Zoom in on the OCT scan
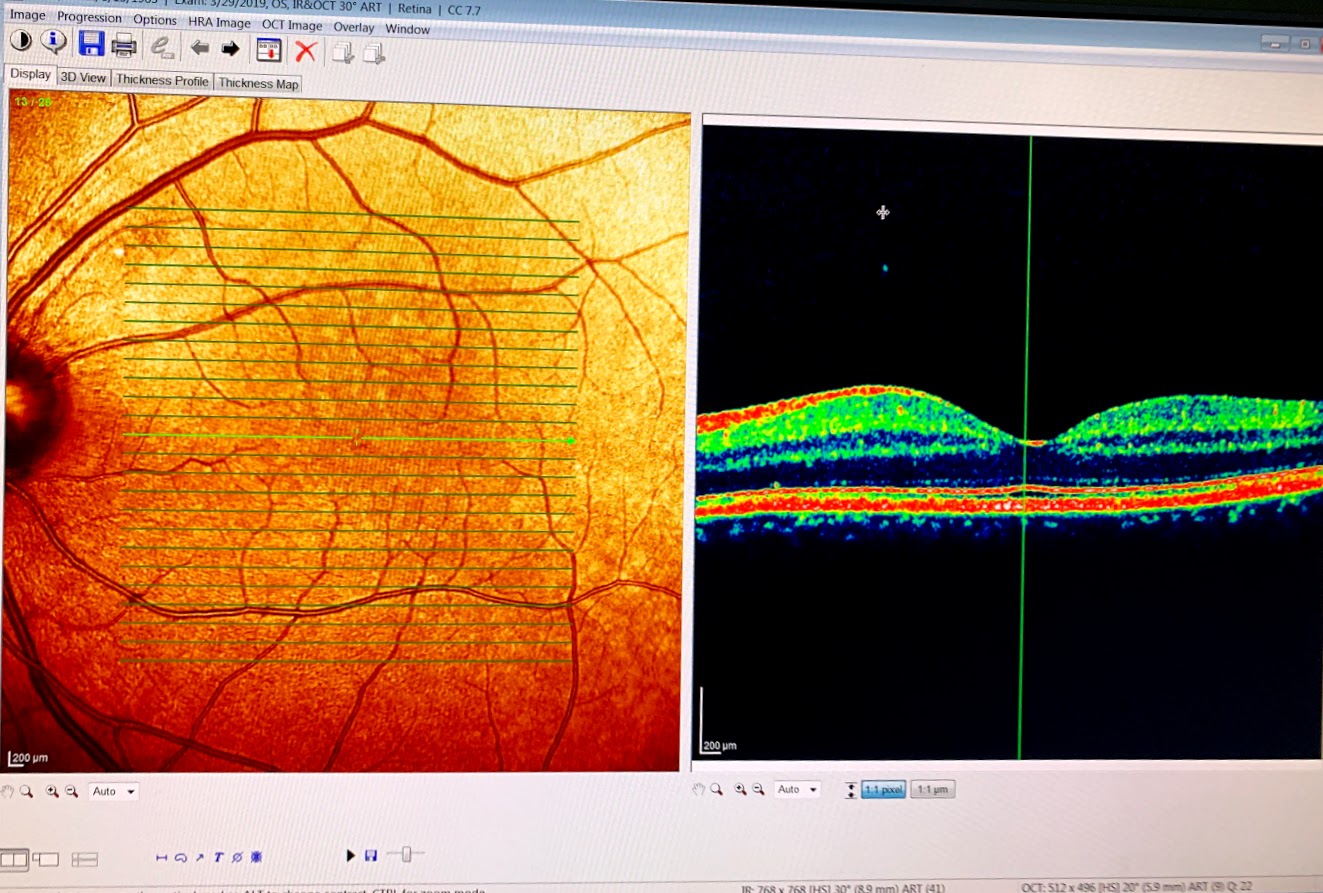This screenshot has height=893, width=1323. [x=741, y=789]
